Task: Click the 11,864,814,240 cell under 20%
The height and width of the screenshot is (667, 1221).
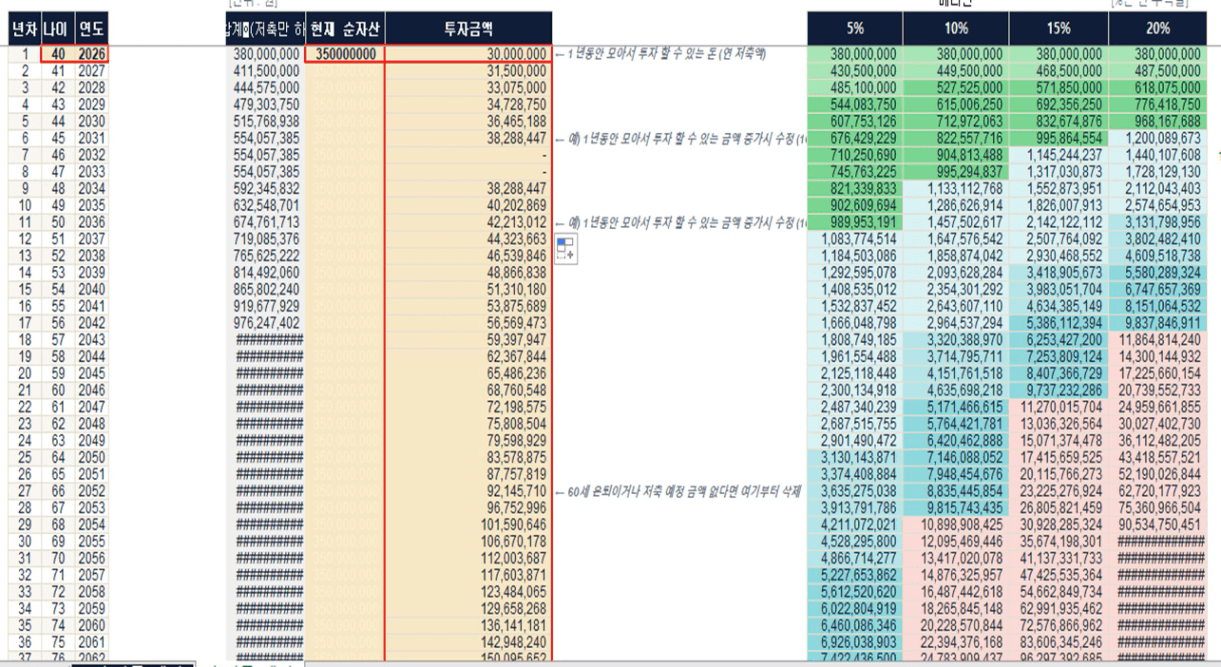Action: pyautogui.click(x=1158, y=340)
